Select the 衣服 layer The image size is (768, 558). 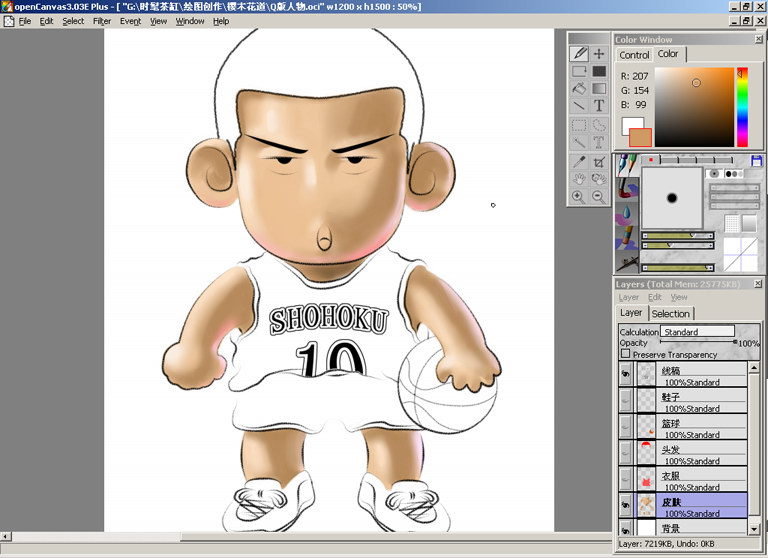(692, 479)
